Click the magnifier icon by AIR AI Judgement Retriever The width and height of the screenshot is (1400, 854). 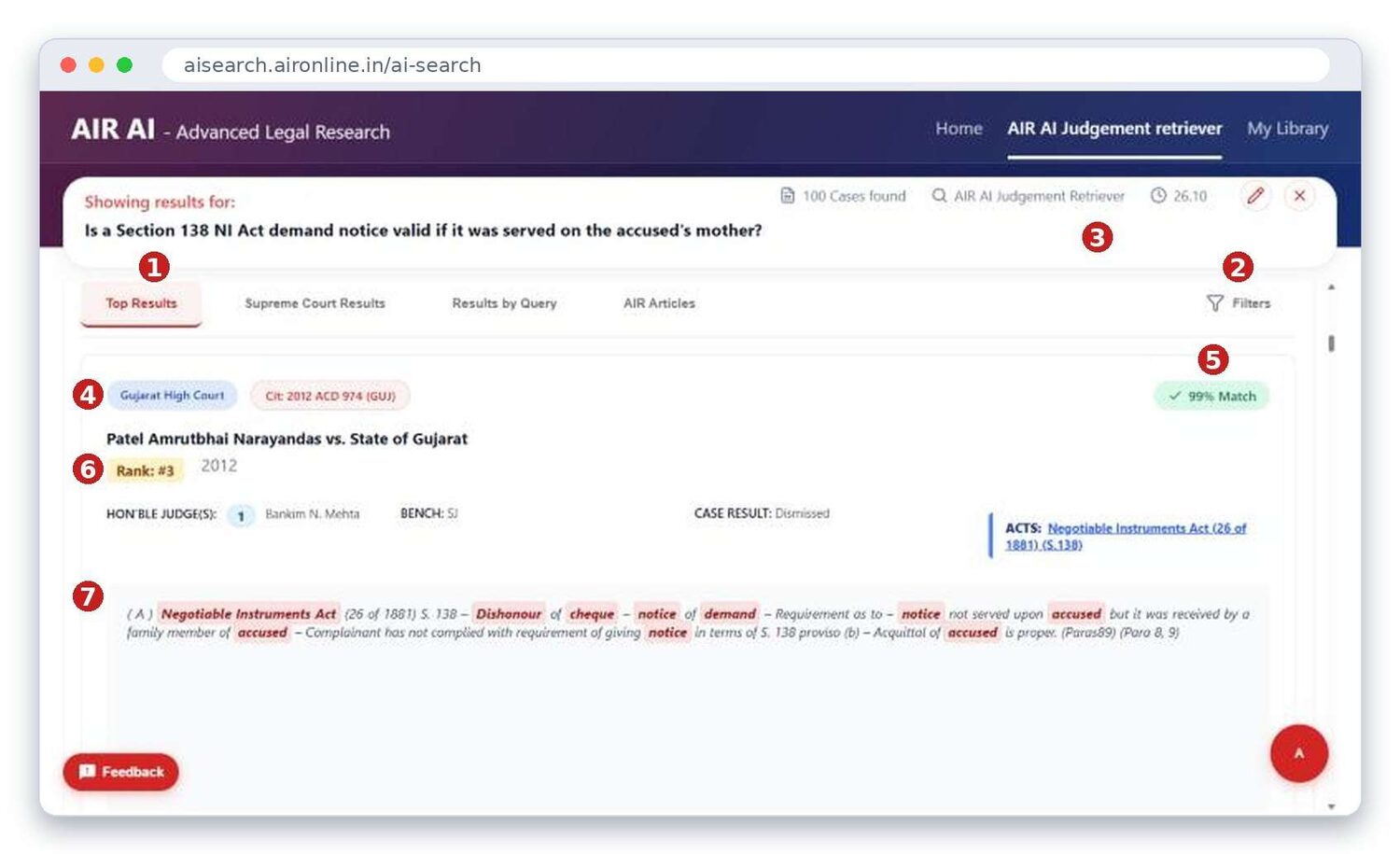coord(939,196)
